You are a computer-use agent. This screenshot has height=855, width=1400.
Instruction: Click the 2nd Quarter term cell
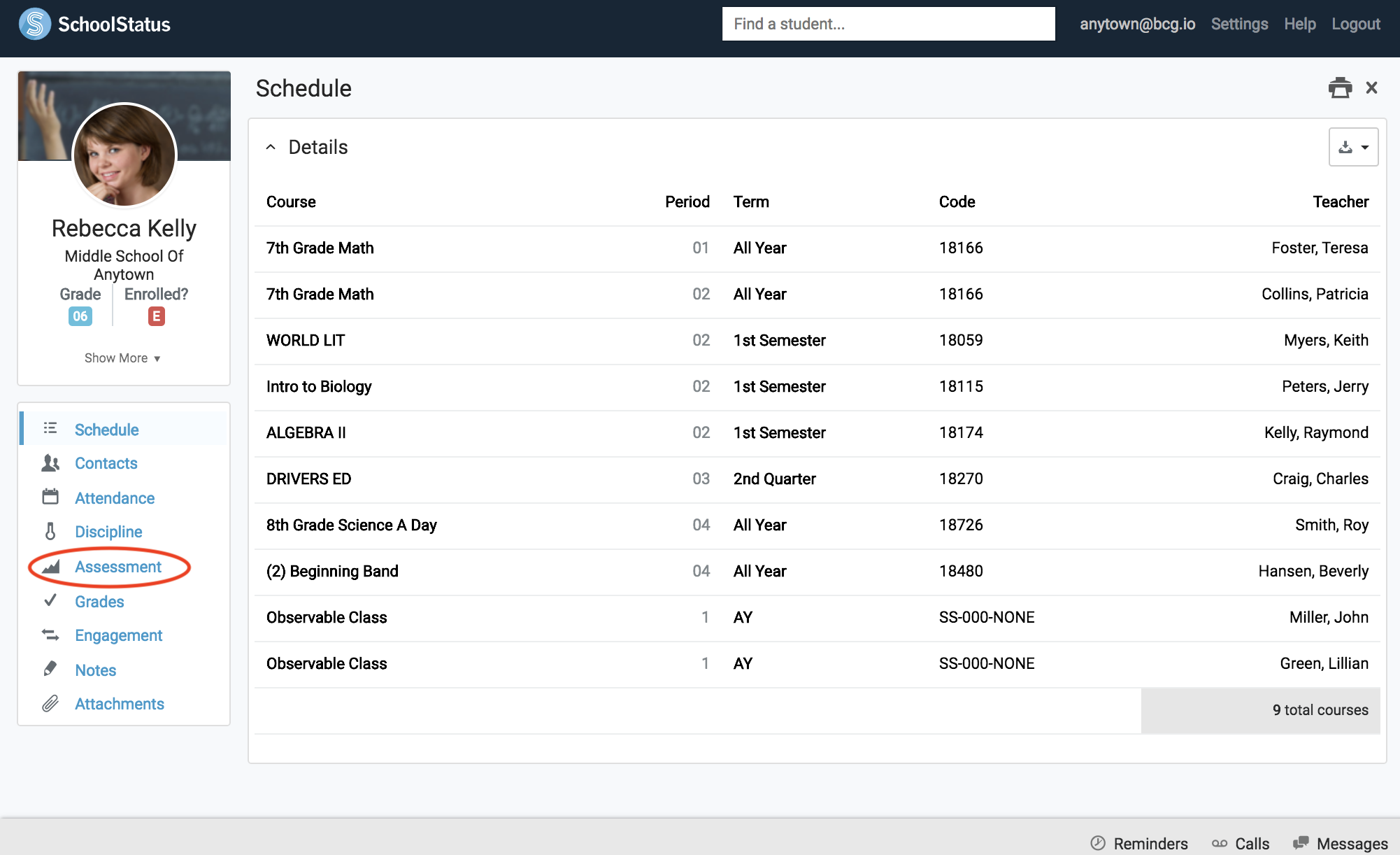(774, 479)
